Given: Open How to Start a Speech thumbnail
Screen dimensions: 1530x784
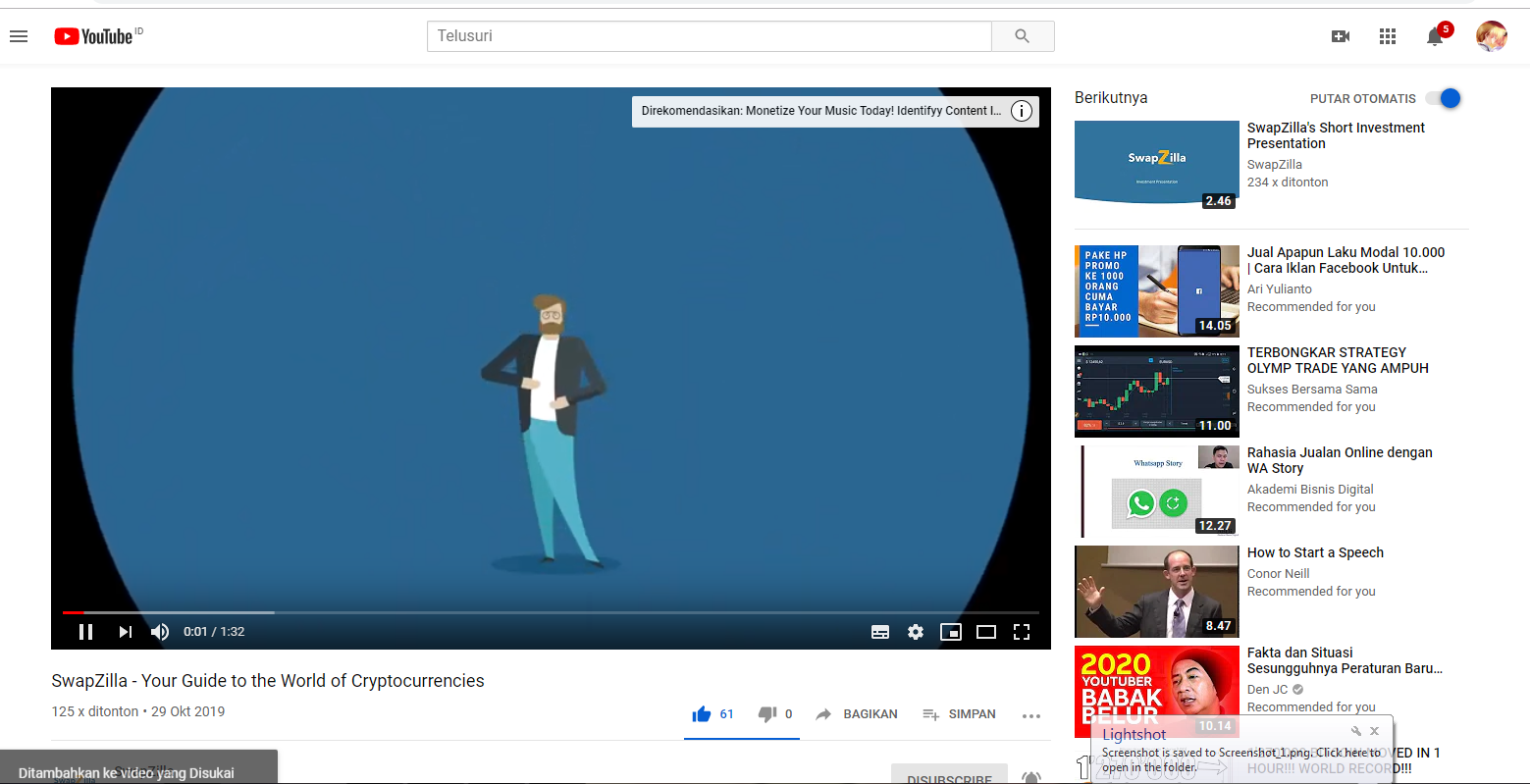Looking at the screenshot, I should [x=1157, y=592].
